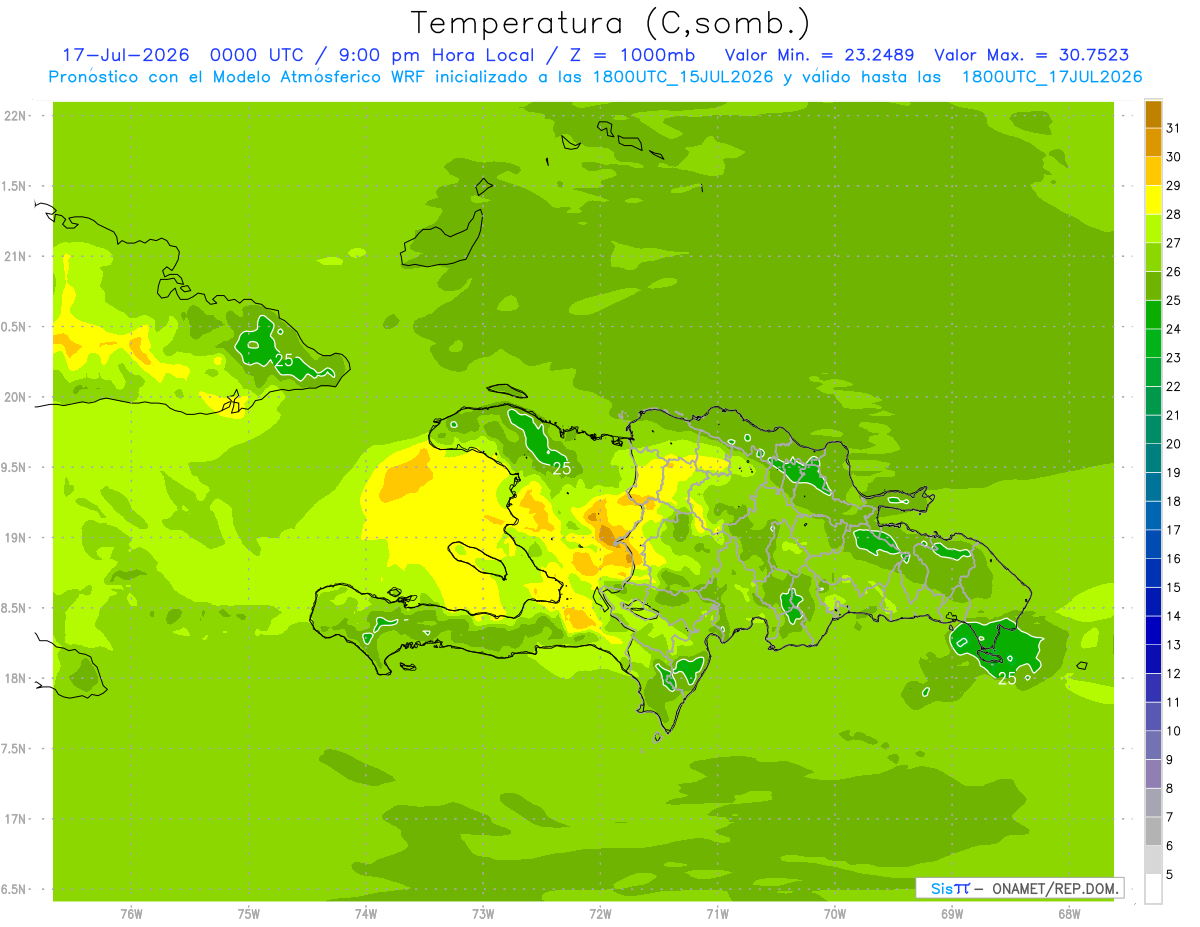Click the teal 19–20 degree legend swatch
This screenshot has width=1200, height=927.
(1153, 458)
